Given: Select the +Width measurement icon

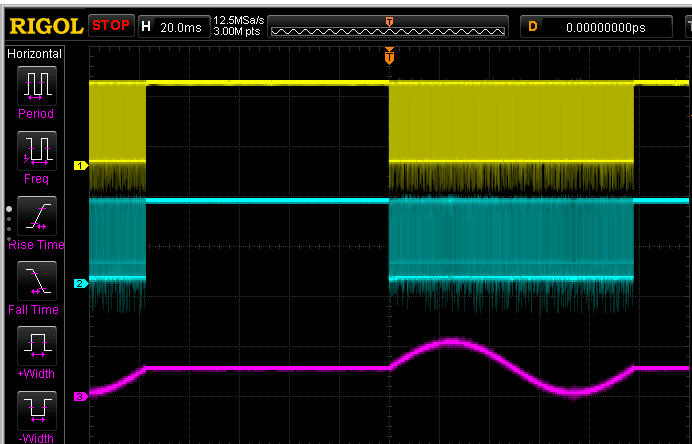Looking at the screenshot, I should tap(37, 346).
